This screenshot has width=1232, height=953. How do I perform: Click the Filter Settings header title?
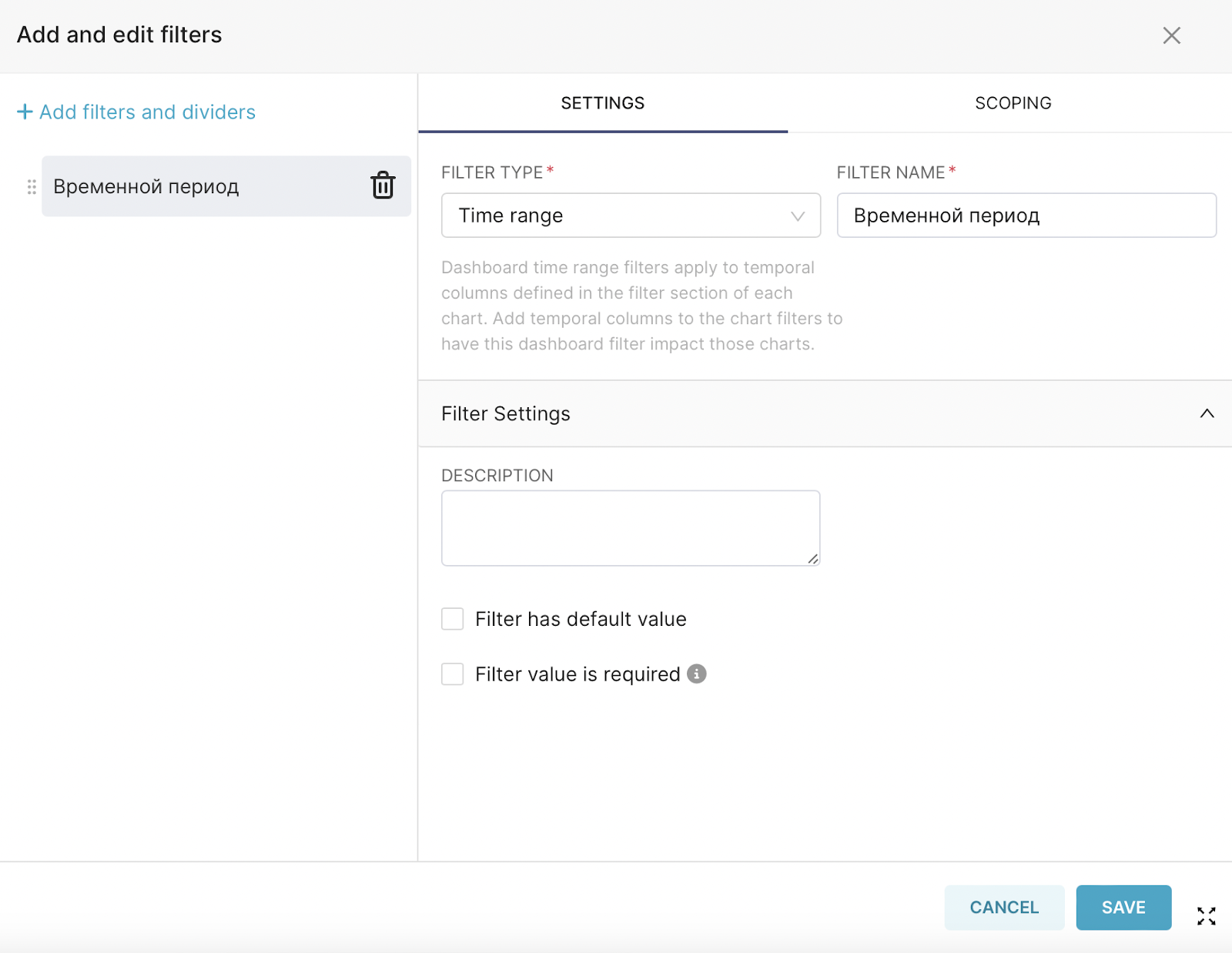click(506, 414)
